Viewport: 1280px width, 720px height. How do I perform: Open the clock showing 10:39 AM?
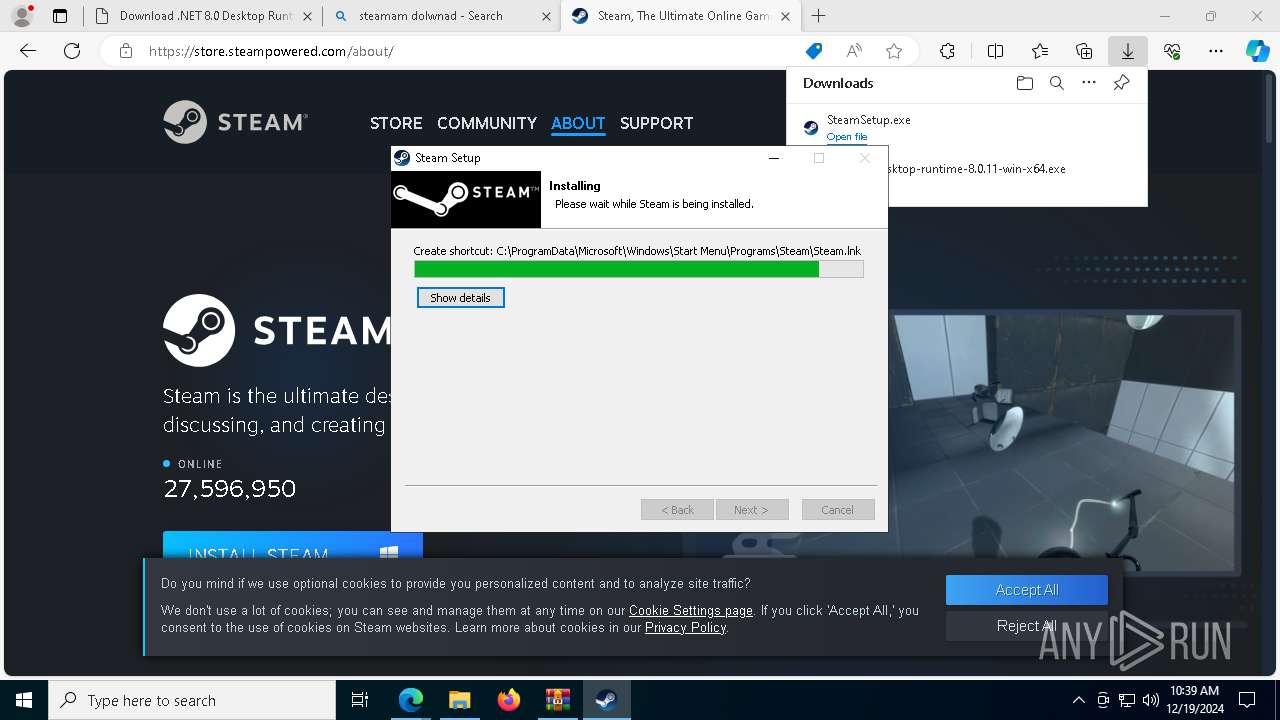[x=1193, y=700]
